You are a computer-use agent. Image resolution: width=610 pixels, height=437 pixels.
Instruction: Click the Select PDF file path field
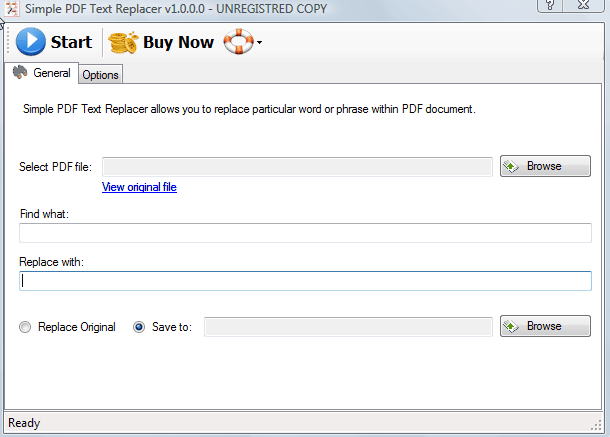pyautogui.click(x=297, y=167)
